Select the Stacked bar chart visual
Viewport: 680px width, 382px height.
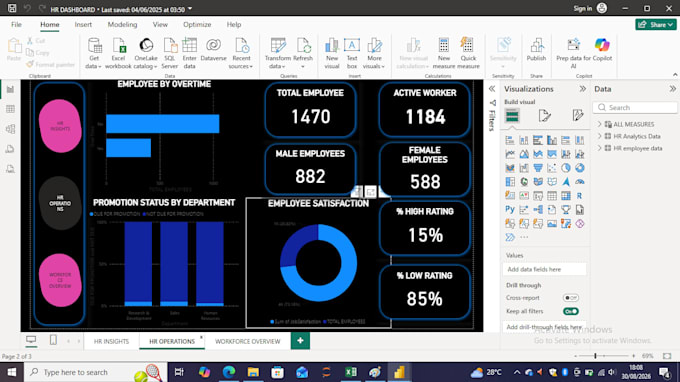pos(510,140)
